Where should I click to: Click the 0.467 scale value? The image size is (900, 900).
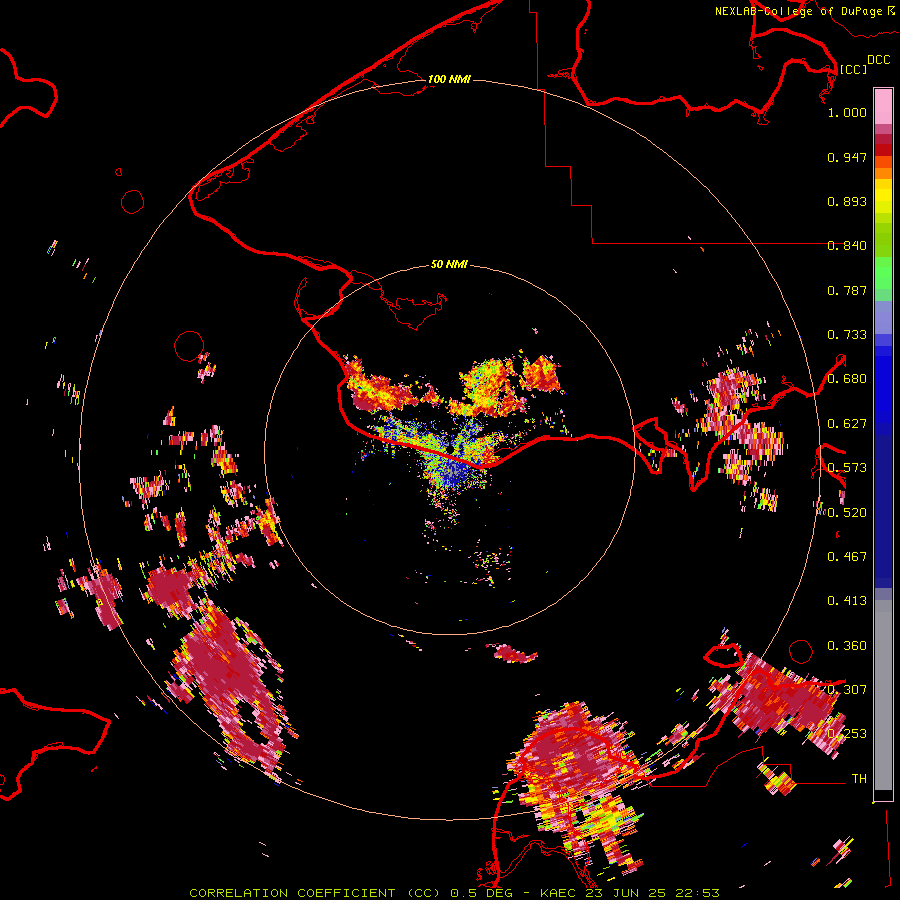point(847,557)
